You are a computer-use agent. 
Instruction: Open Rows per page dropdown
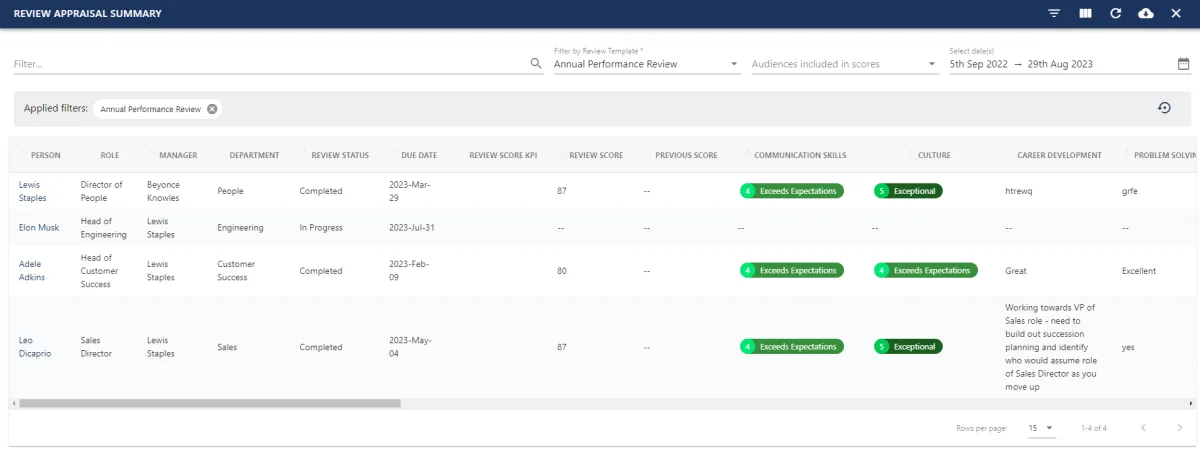(x=1042, y=428)
